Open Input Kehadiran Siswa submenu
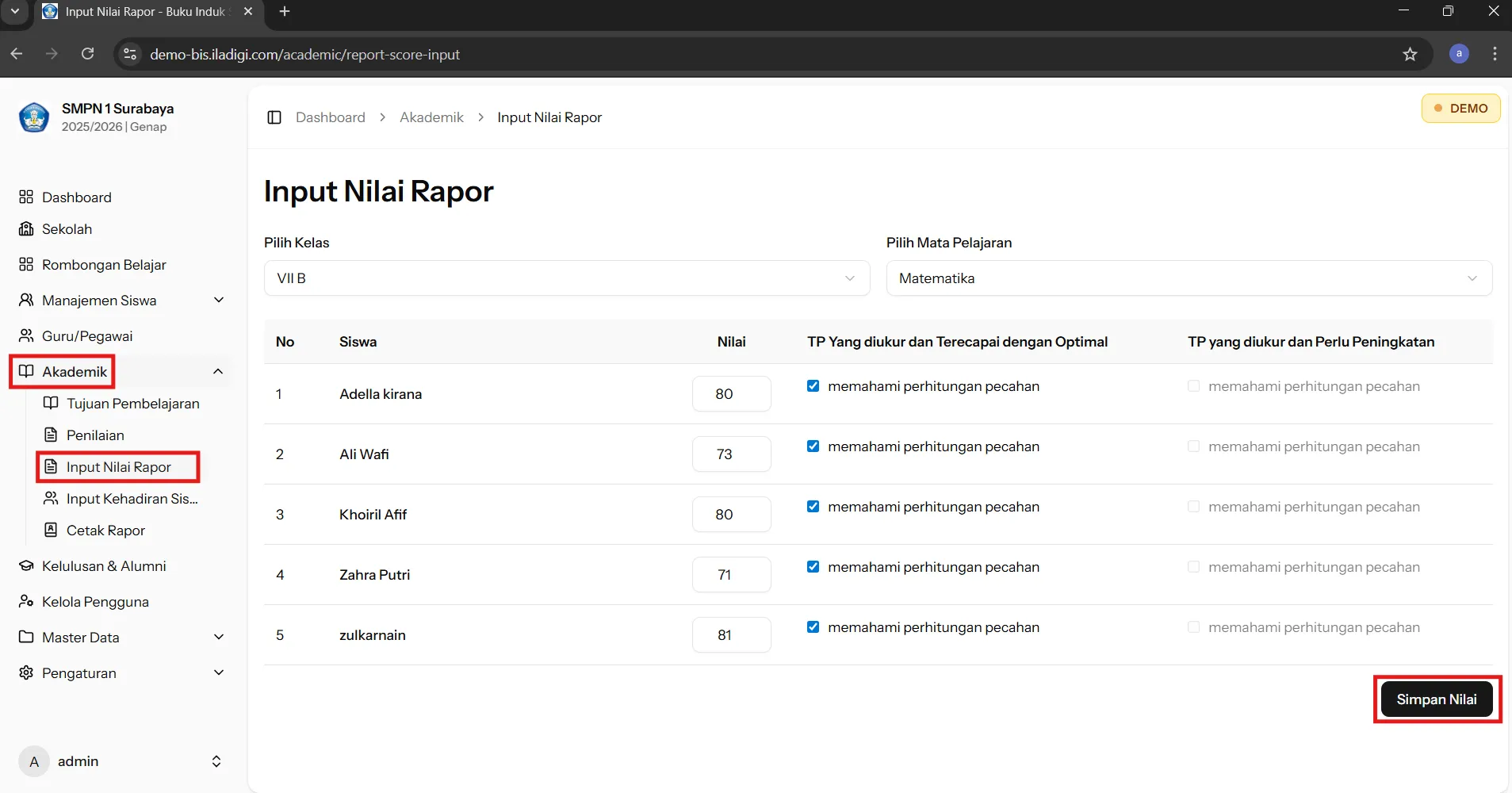1512x793 pixels. (x=132, y=499)
